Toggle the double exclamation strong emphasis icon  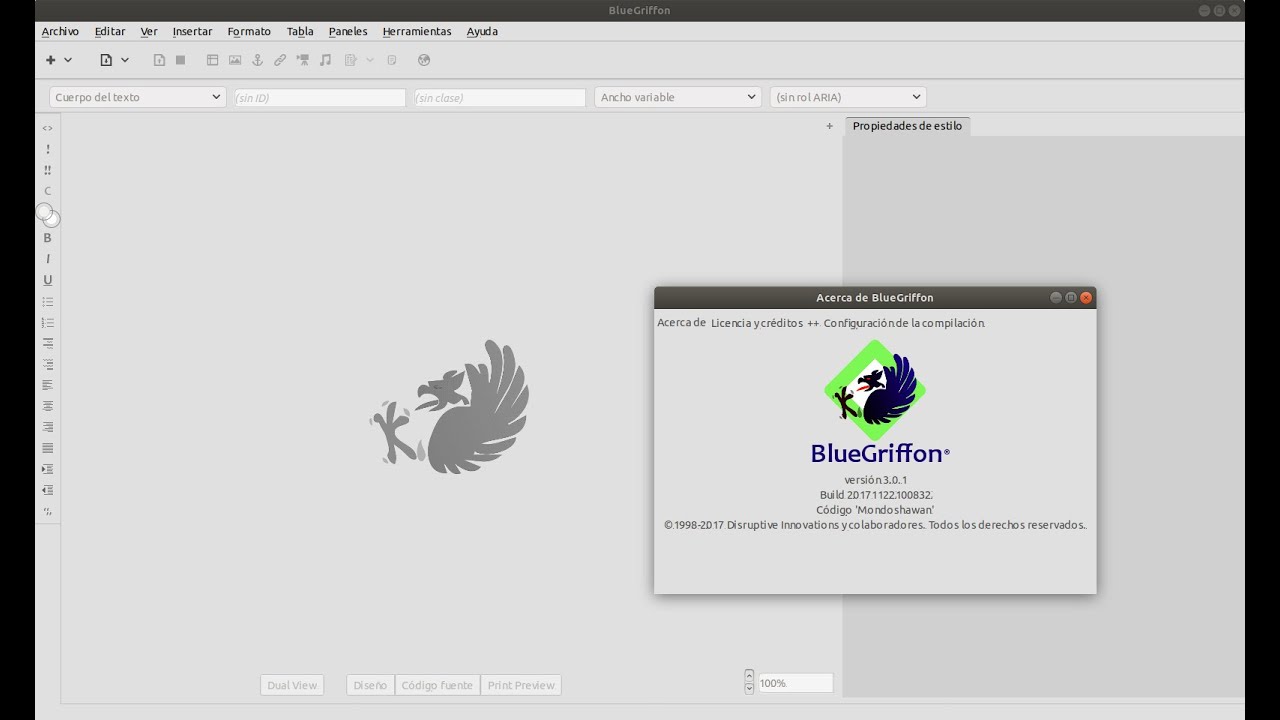point(47,170)
